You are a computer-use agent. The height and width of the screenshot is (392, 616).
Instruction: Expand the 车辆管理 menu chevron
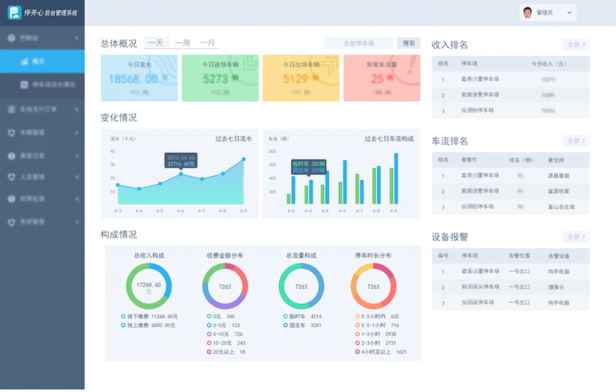[x=77, y=133]
